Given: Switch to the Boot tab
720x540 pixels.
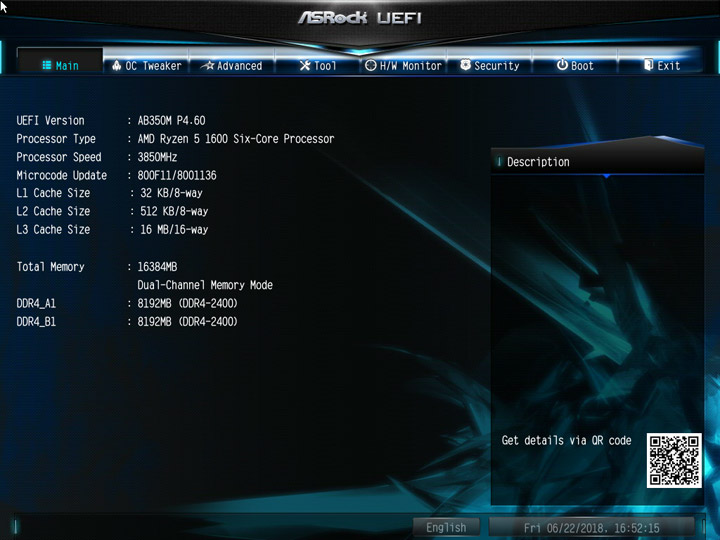Looking at the screenshot, I should pyautogui.click(x=575, y=63).
